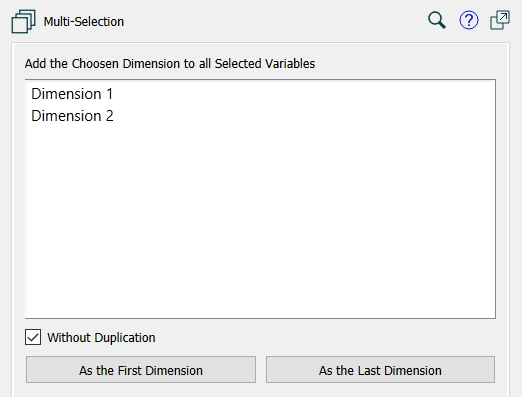Click the As the Last Dimension button
The image size is (522, 397).
[380, 370]
